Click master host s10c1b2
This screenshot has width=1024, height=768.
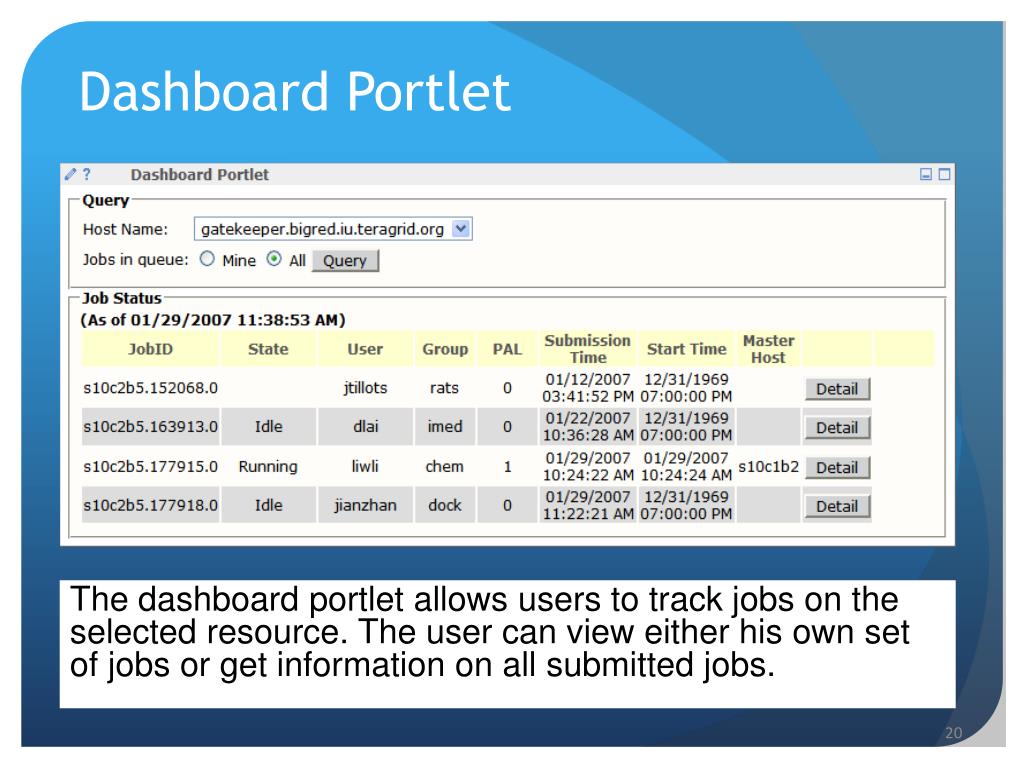pyautogui.click(x=769, y=466)
